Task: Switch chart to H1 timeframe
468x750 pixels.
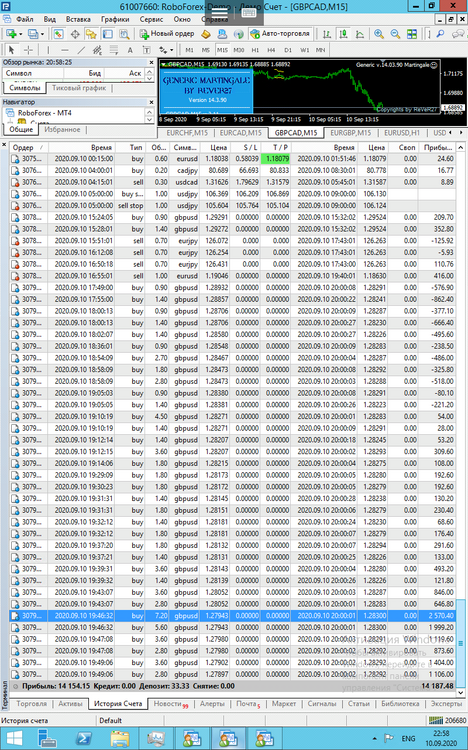Action: 255,50
